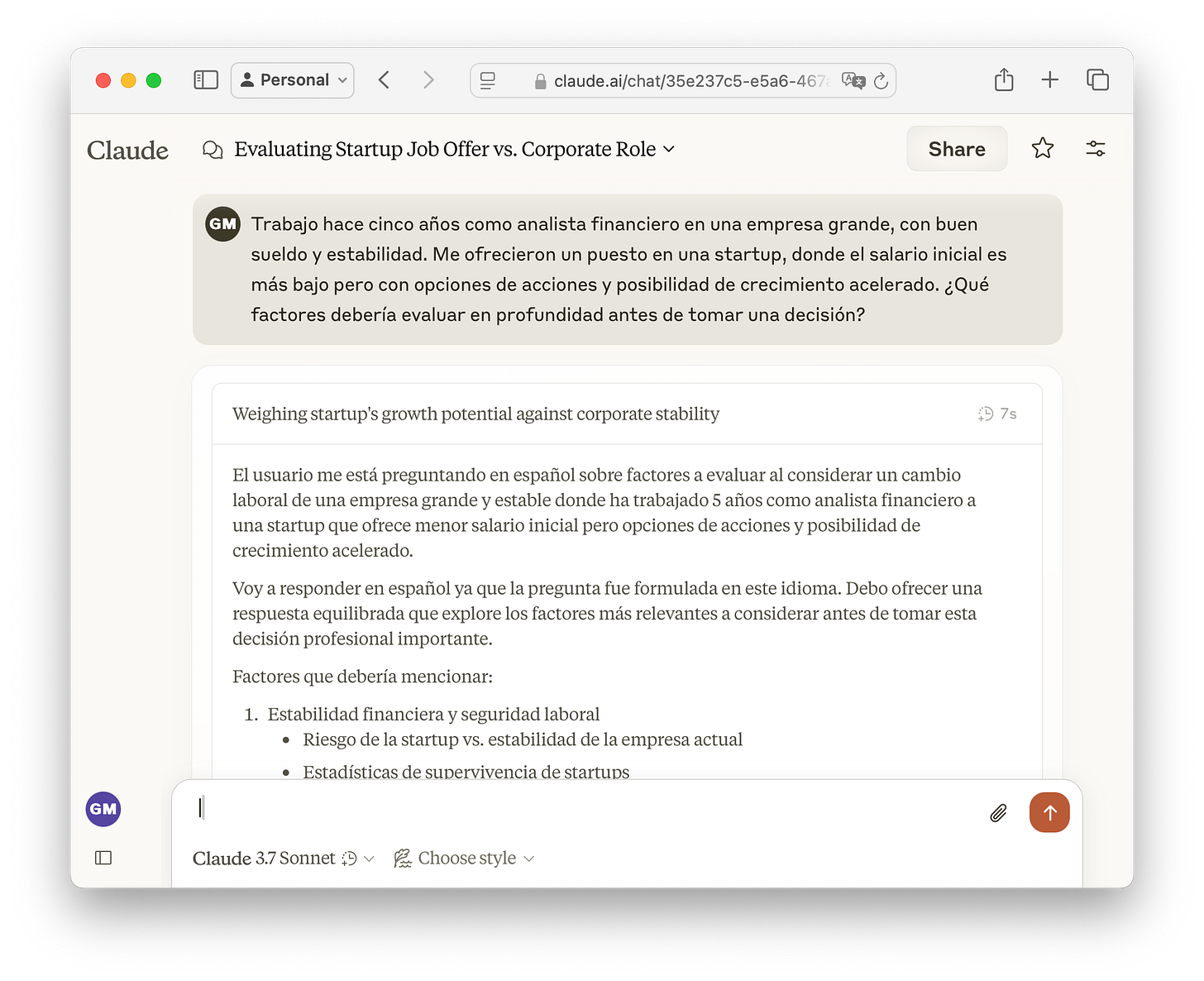
Task: Open the Claude 3.7 Sonnet model selector
Action: [284, 859]
